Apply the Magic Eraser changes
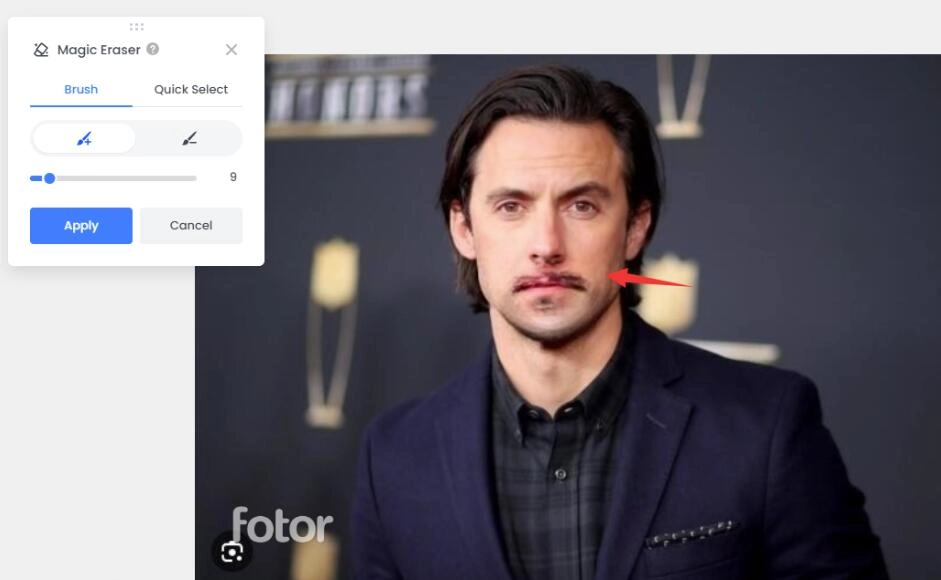This screenshot has height=580, width=941. click(x=81, y=226)
